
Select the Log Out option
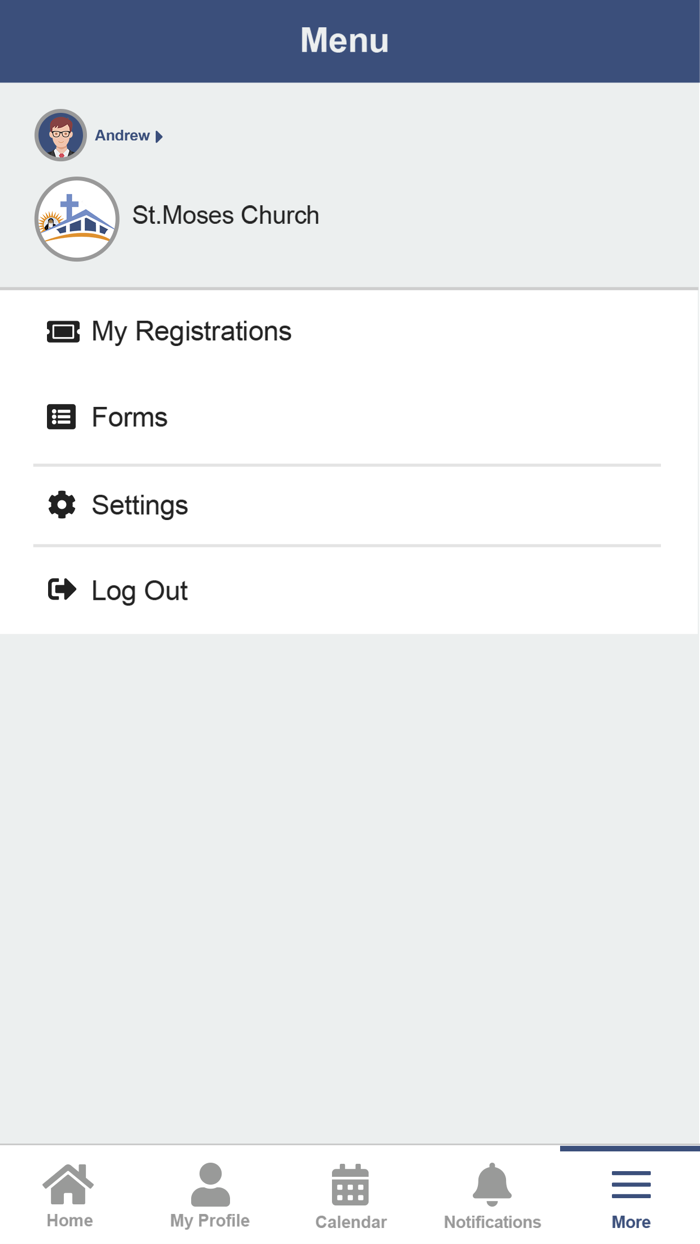pos(140,591)
